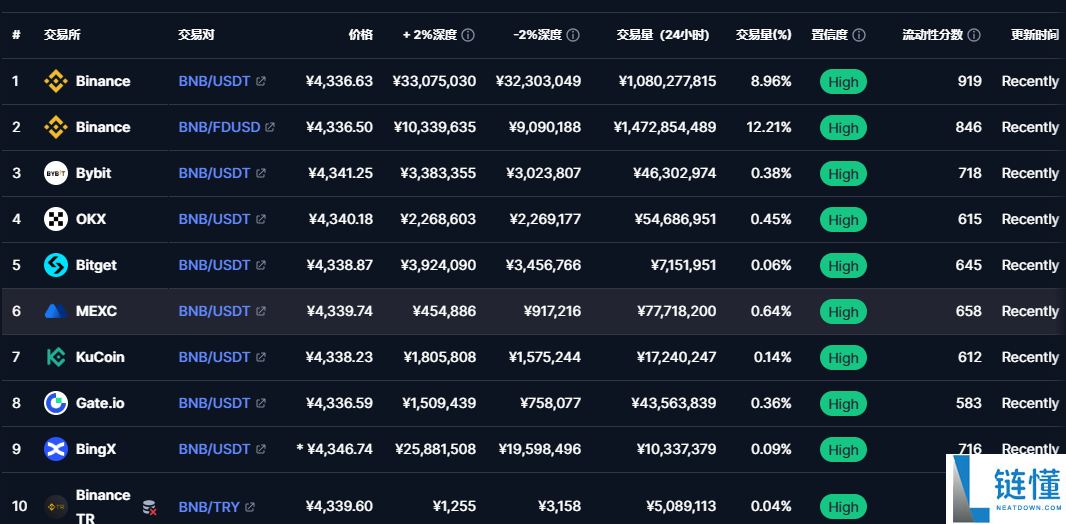The width and height of the screenshot is (1066, 524).
Task: Click external link icon beside BNB/TRY
Action: pos(250,507)
